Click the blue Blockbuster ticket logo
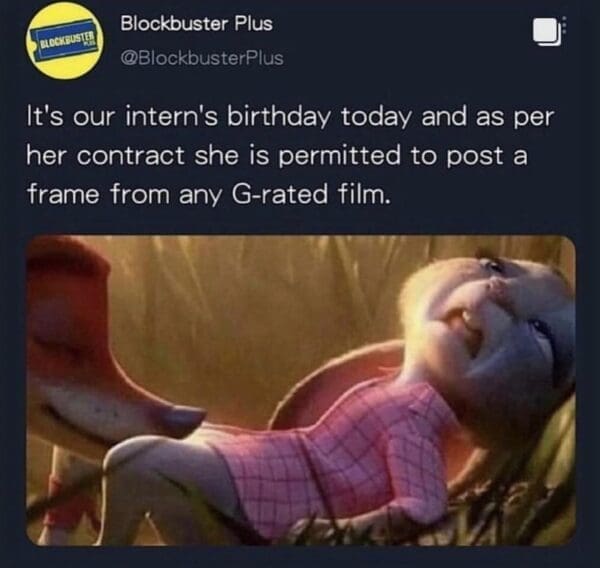The image size is (600, 568). tap(66, 43)
